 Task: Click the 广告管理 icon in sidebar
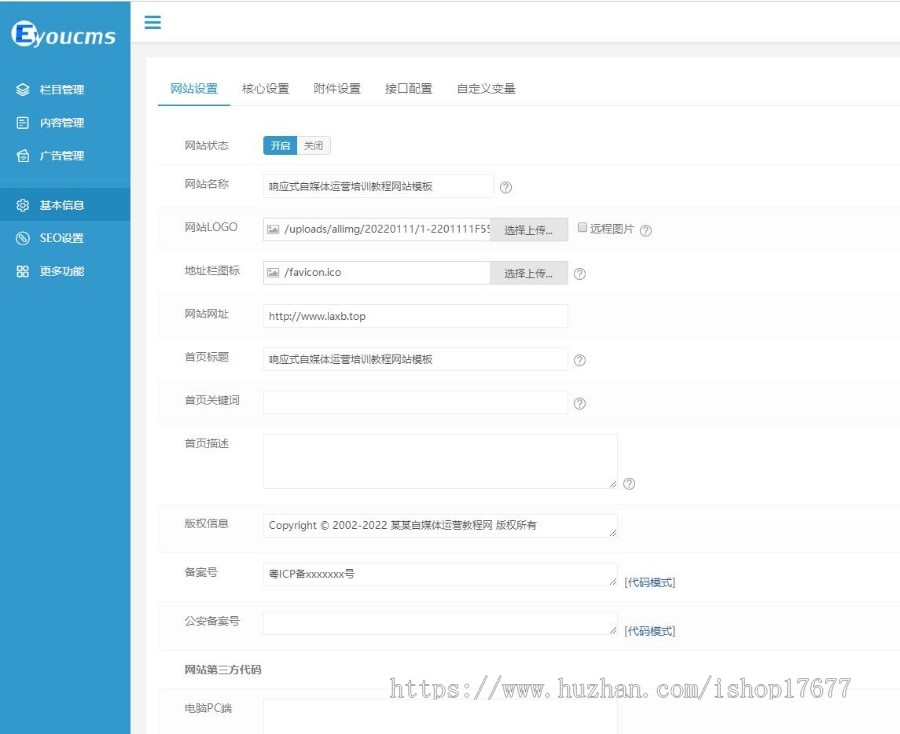pyautogui.click(x=22, y=156)
